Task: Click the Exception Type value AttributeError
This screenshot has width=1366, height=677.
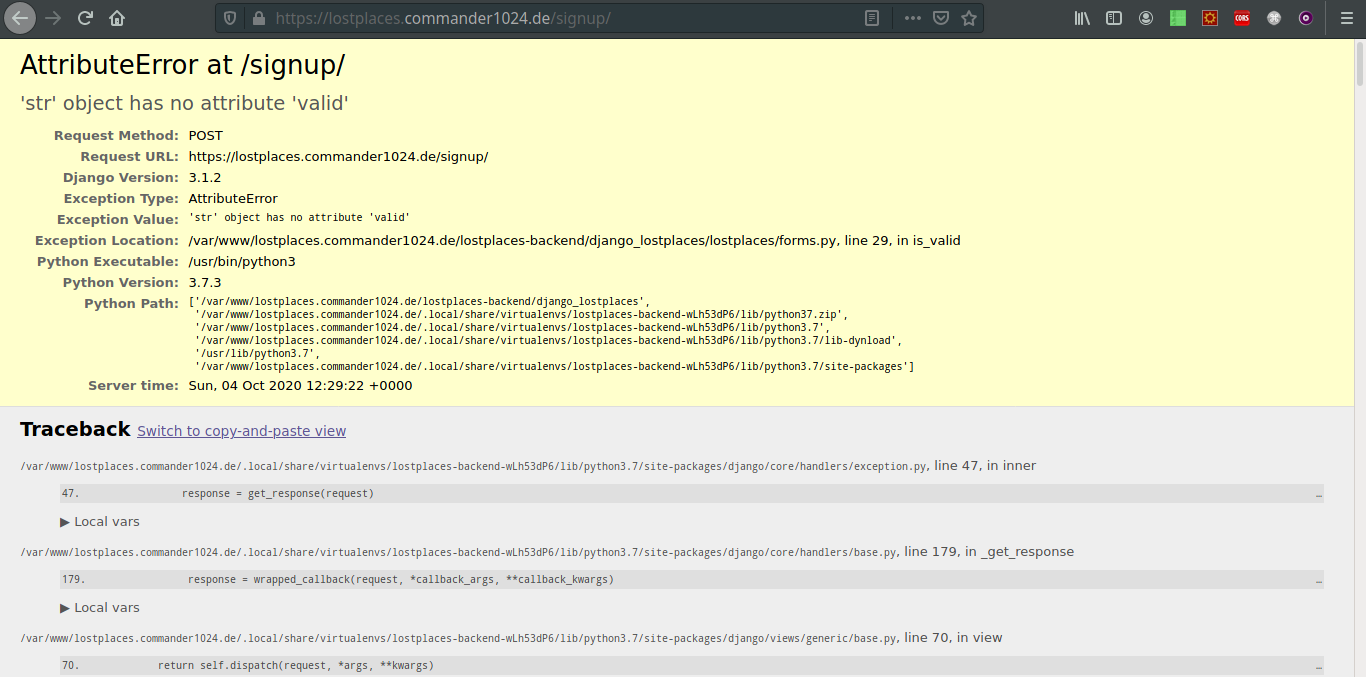Action: (x=233, y=199)
